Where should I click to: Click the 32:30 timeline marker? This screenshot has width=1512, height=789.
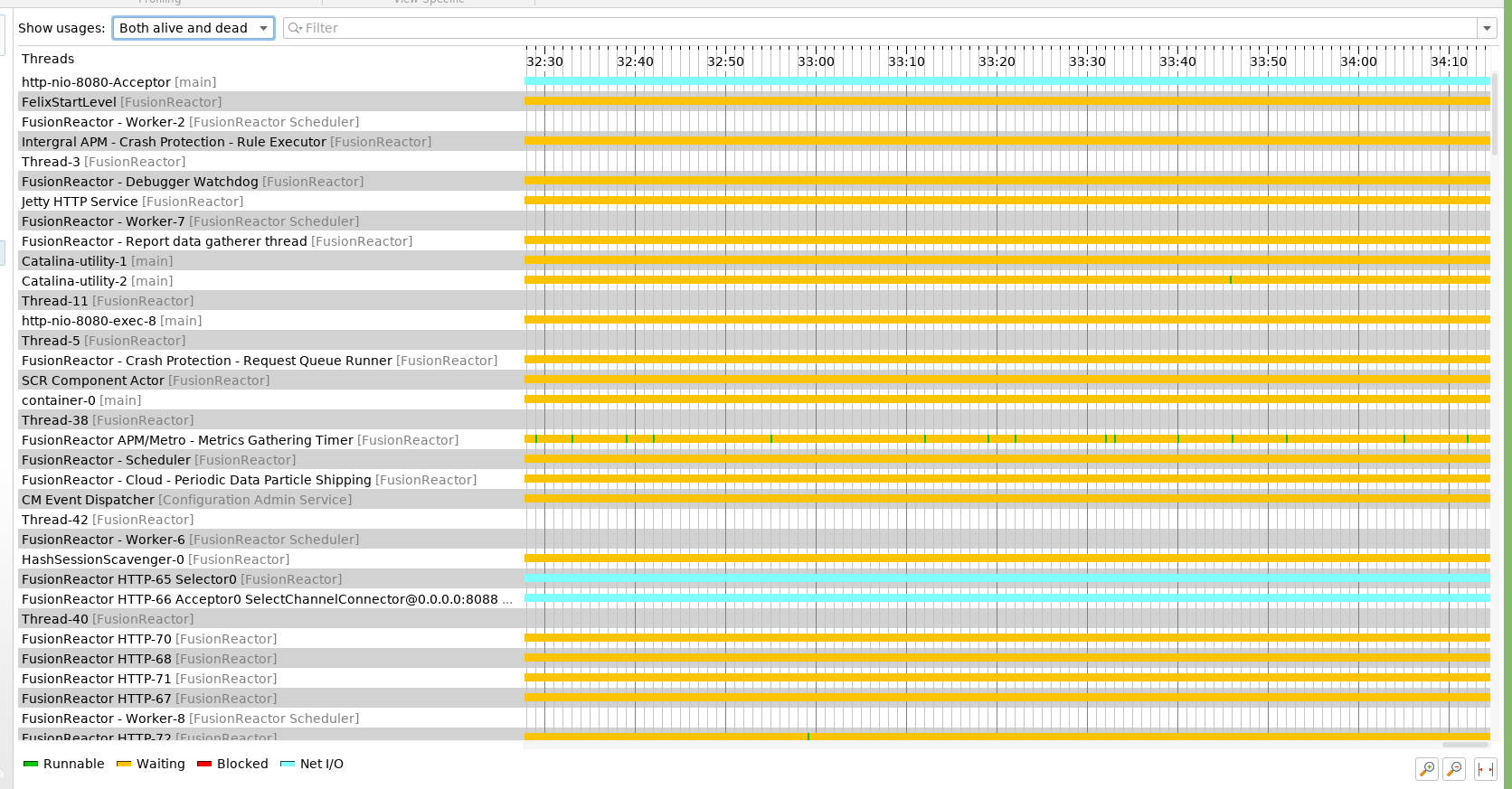[x=544, y=61]
